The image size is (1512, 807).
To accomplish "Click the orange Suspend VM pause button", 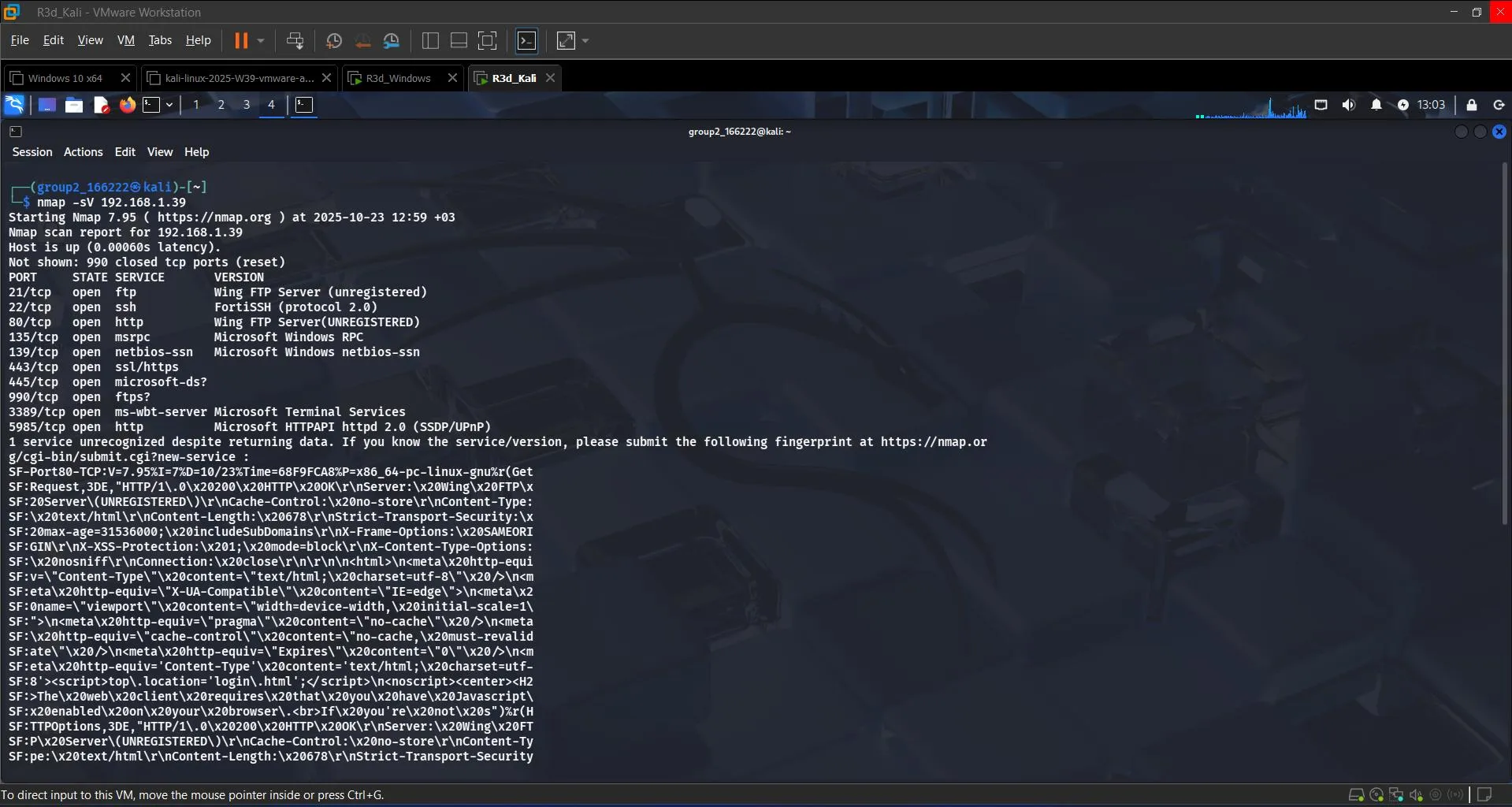I will click(x=241, y=40).
